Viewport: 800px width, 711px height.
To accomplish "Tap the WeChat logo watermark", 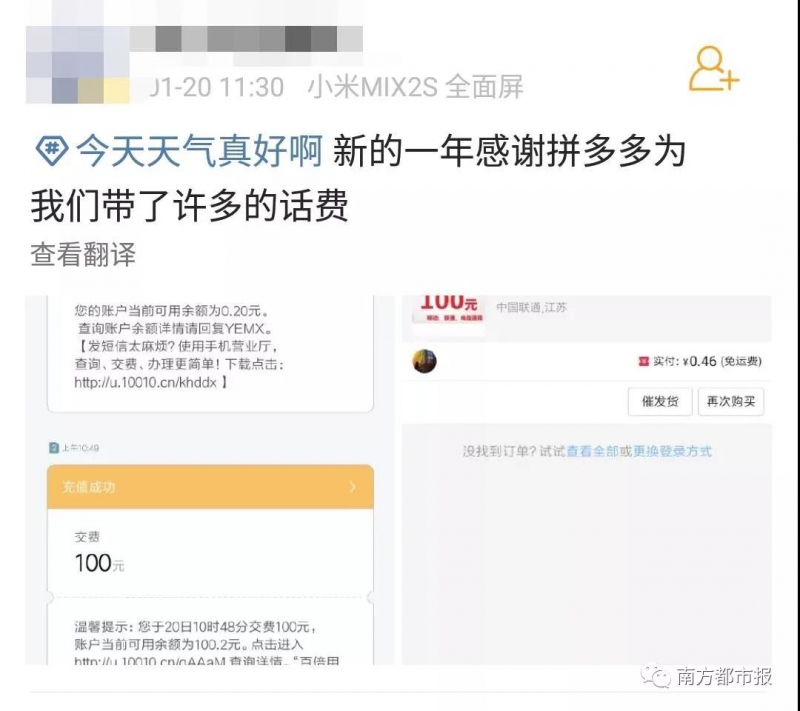I will coord(656,676).
